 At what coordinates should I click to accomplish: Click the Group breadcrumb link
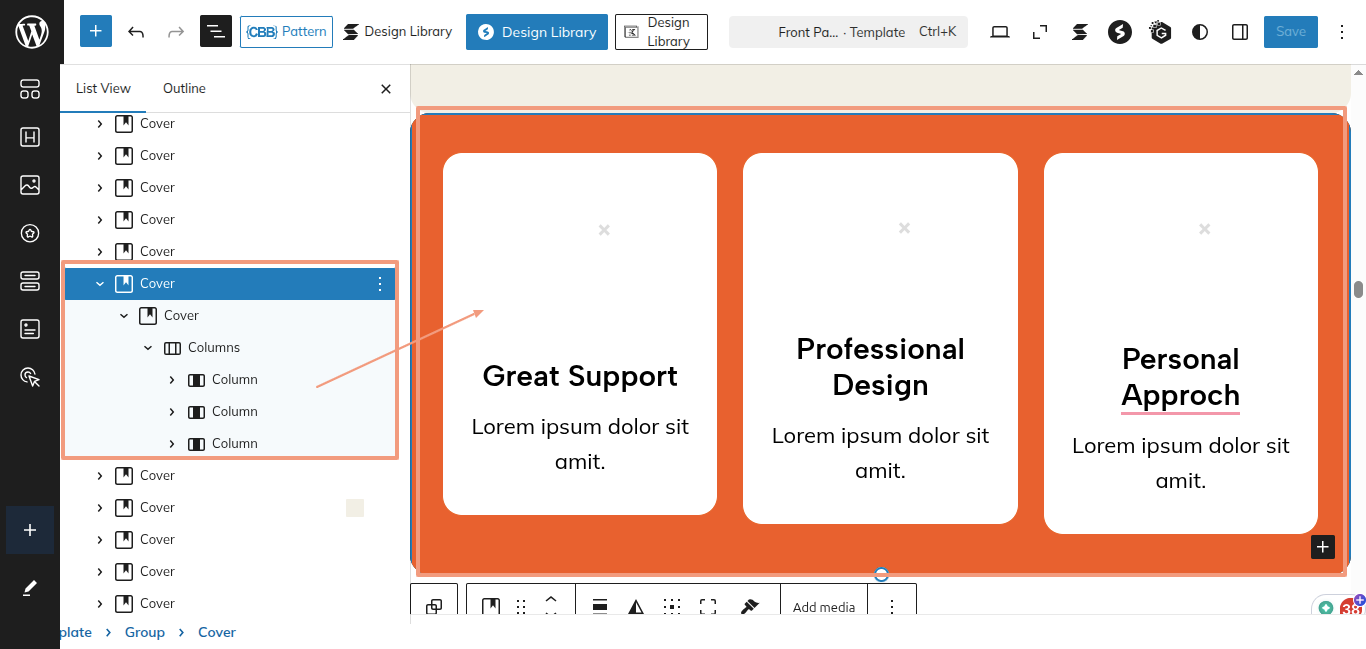(145, 632)
